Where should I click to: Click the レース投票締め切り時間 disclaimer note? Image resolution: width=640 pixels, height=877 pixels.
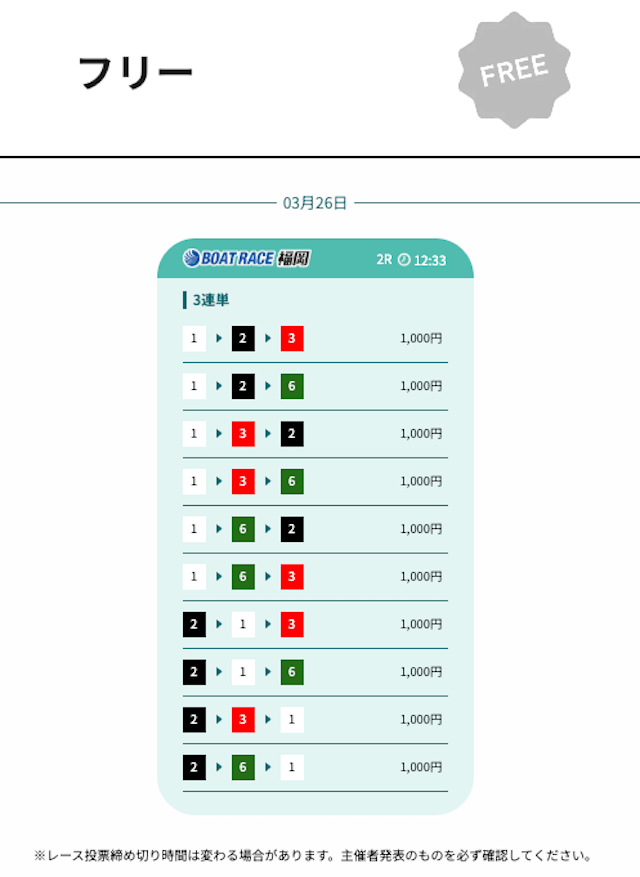point(313,856)
